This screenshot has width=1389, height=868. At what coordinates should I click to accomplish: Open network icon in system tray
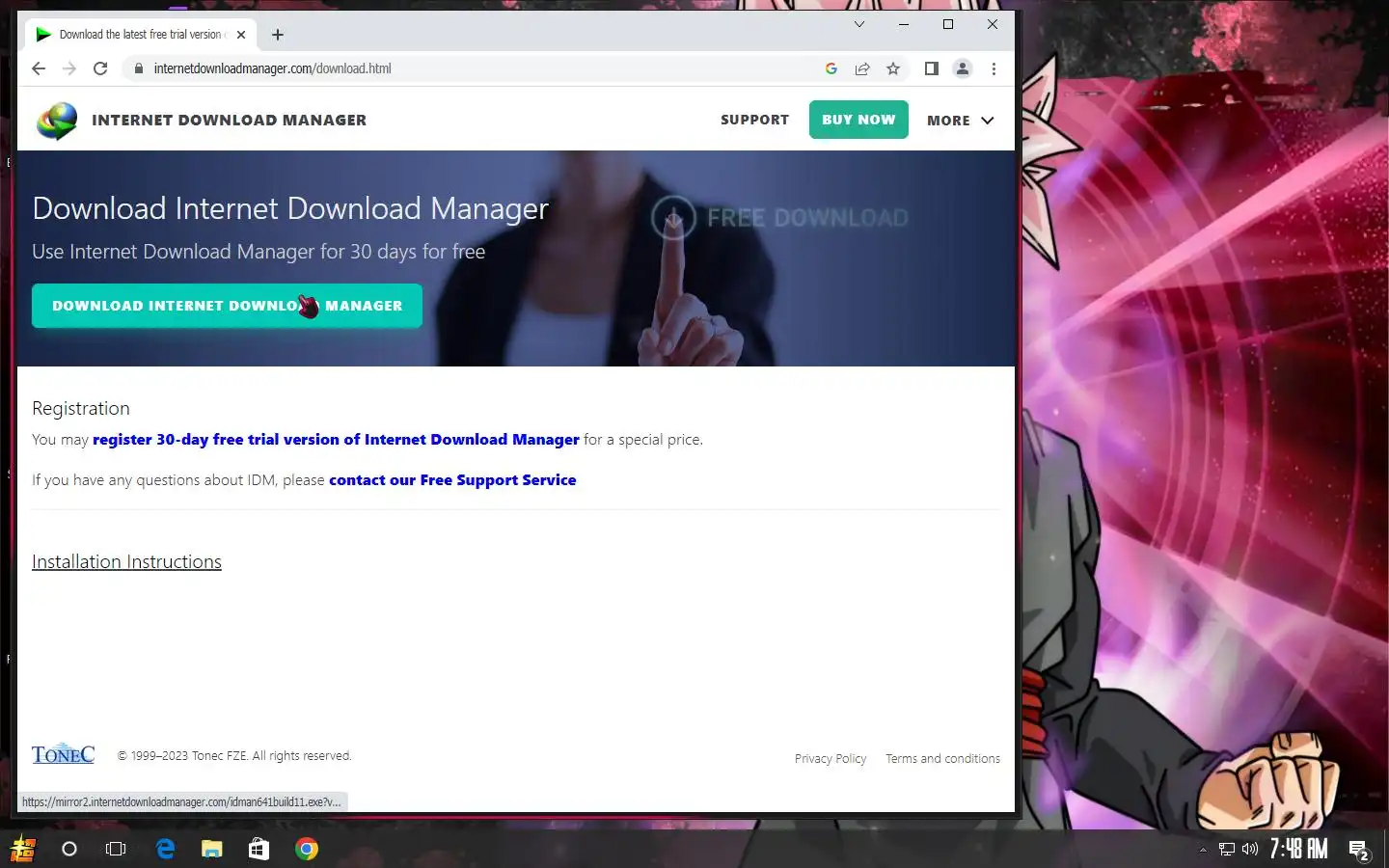pyautogui.click(x=1226, y=850)
